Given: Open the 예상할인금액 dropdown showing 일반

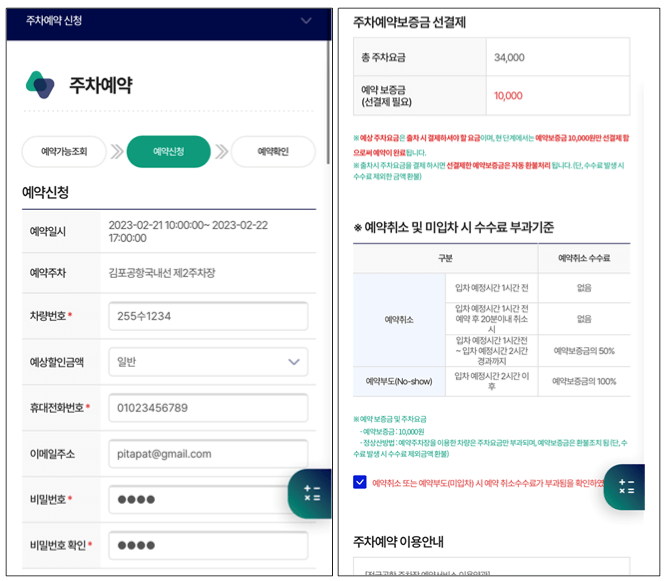Looking at the screenshot, I should coord(208,362).
